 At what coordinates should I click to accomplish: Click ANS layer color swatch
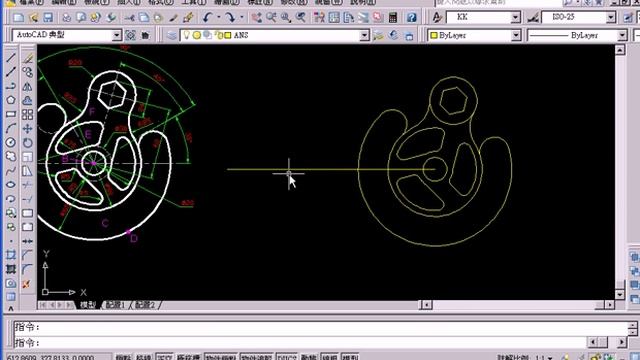(x=228, y=36)
